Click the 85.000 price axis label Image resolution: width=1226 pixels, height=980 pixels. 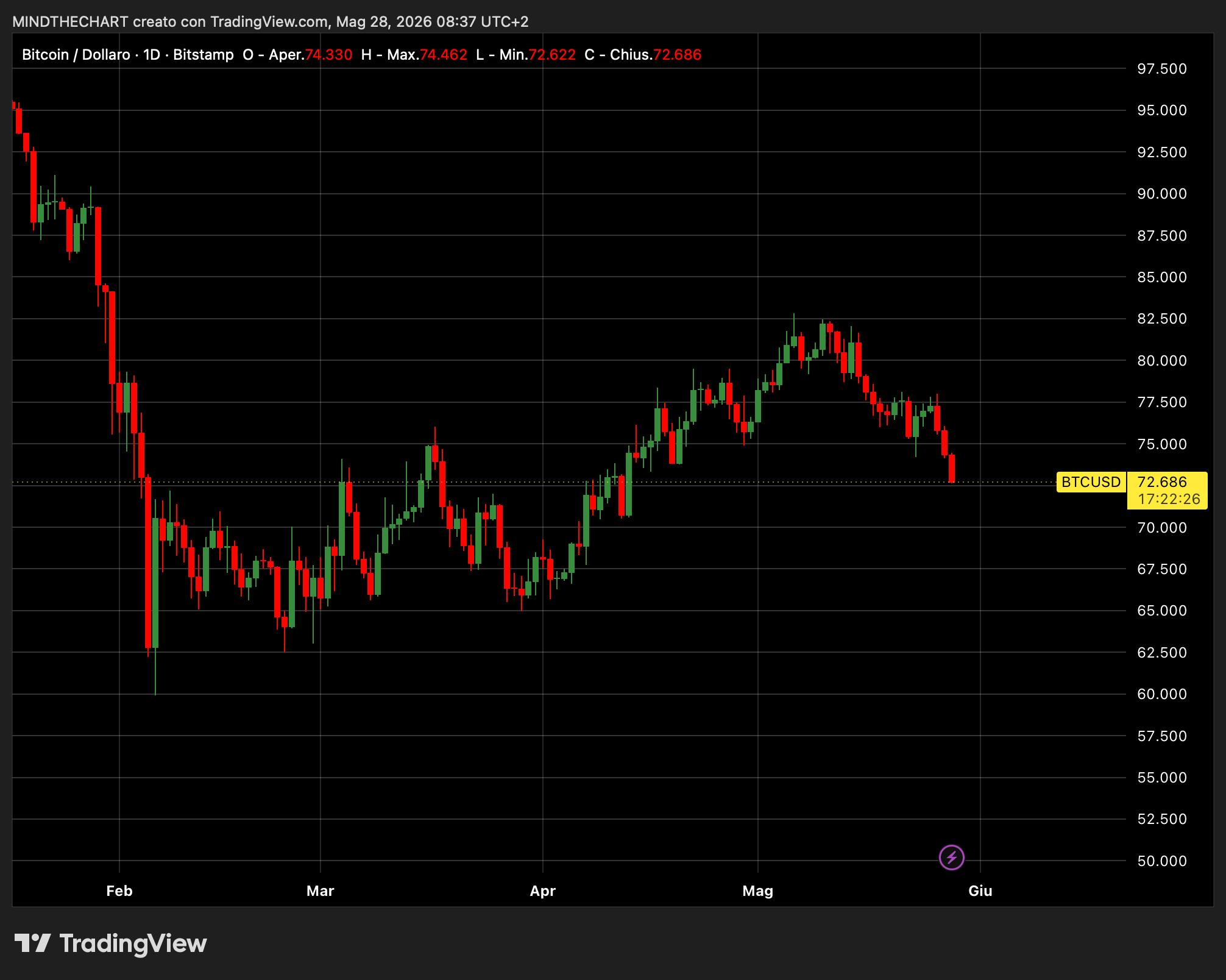[1162, 277]
